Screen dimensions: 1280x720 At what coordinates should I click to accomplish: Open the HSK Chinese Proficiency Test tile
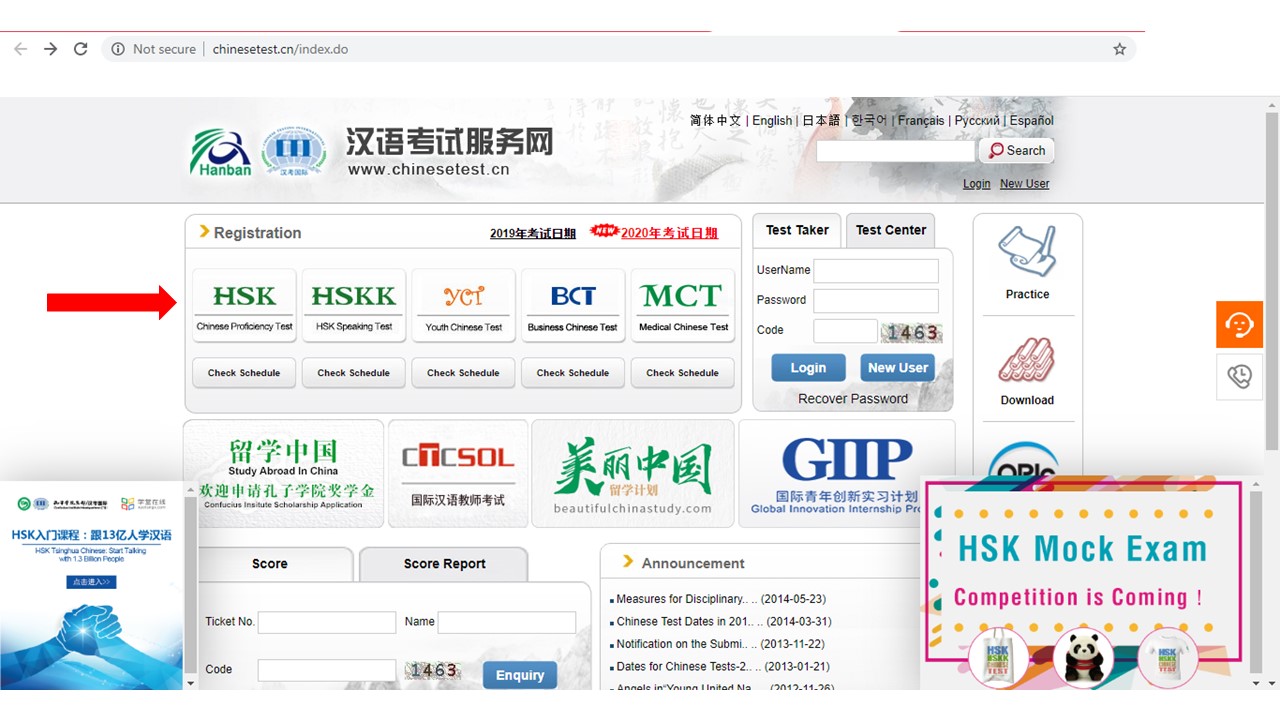click(244, 305)
